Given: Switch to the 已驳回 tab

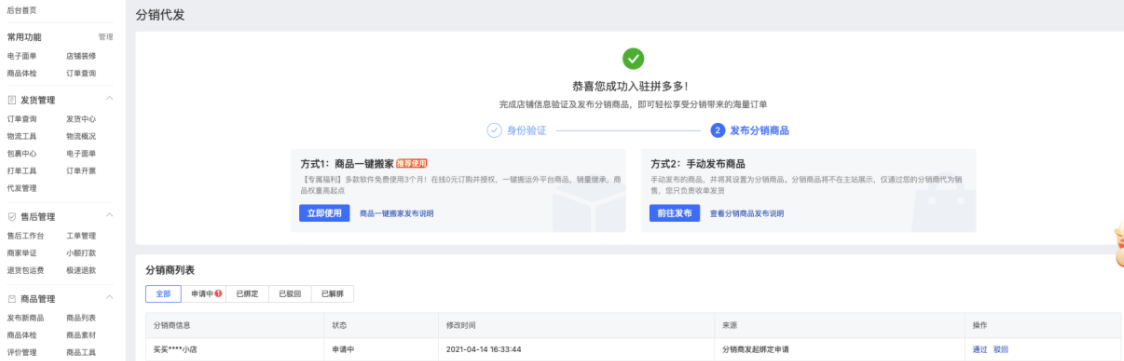Looking at the screenshot, I should 290,294.
